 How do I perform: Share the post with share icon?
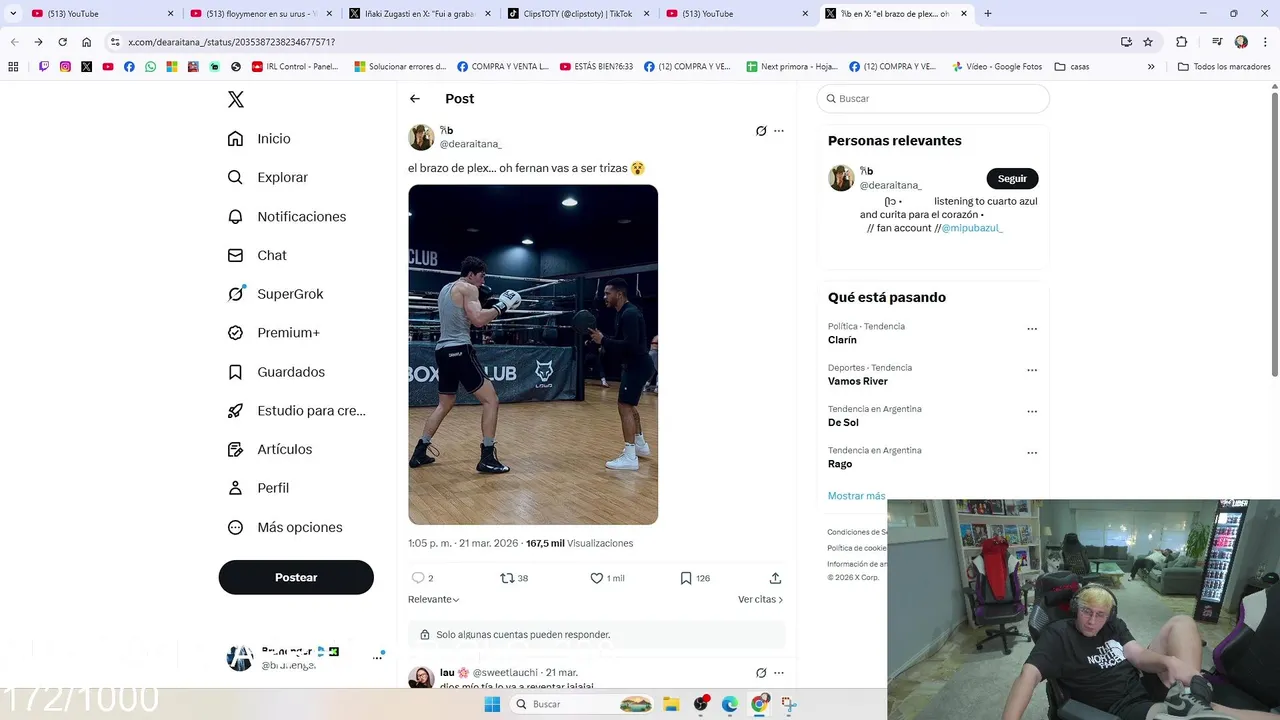pyautogui.click(x=775, y=578)
